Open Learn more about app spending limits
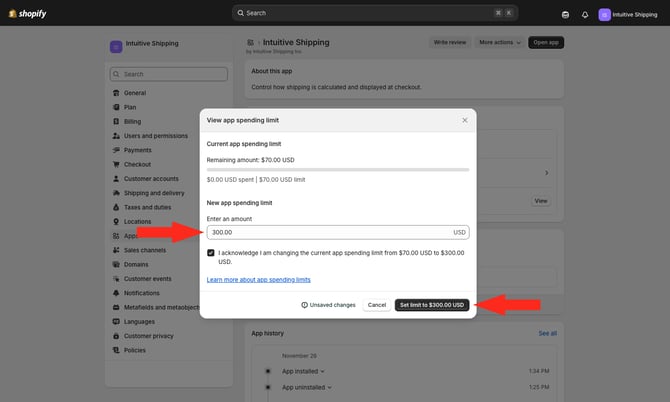670x402 pixels. click(259, 280)
